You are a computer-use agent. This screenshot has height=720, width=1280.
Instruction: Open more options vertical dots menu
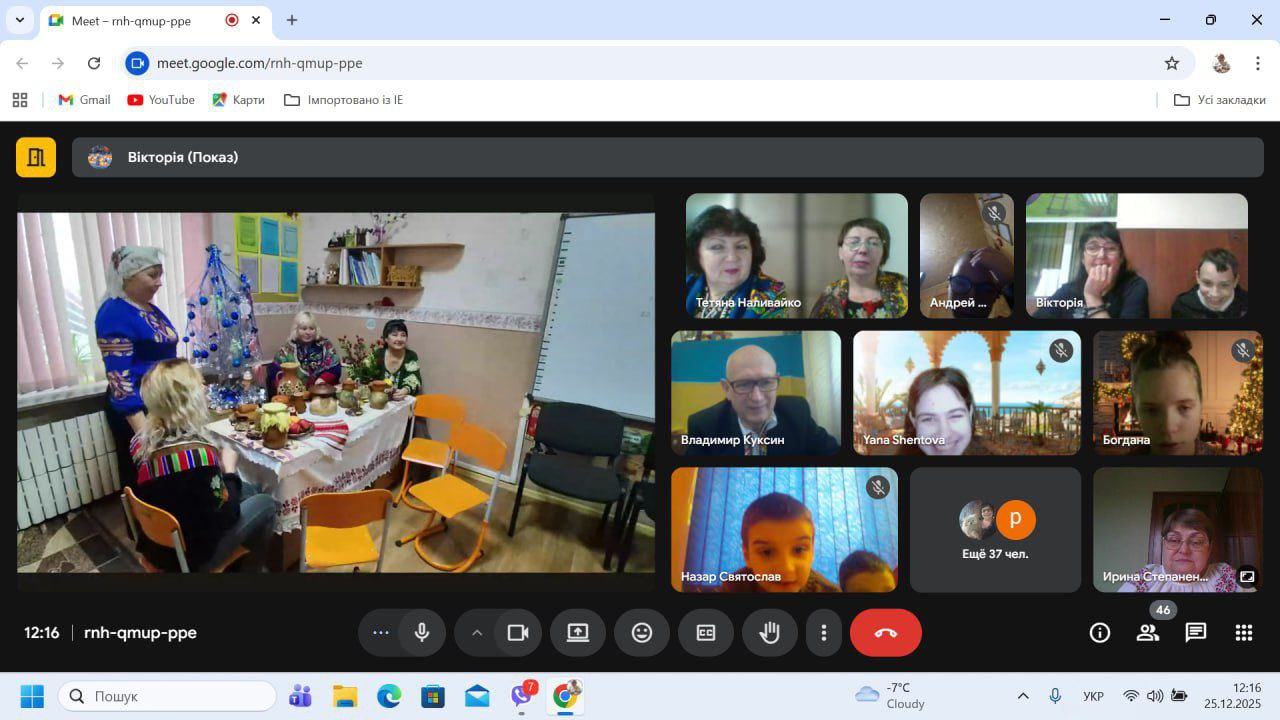coord(823,633)
